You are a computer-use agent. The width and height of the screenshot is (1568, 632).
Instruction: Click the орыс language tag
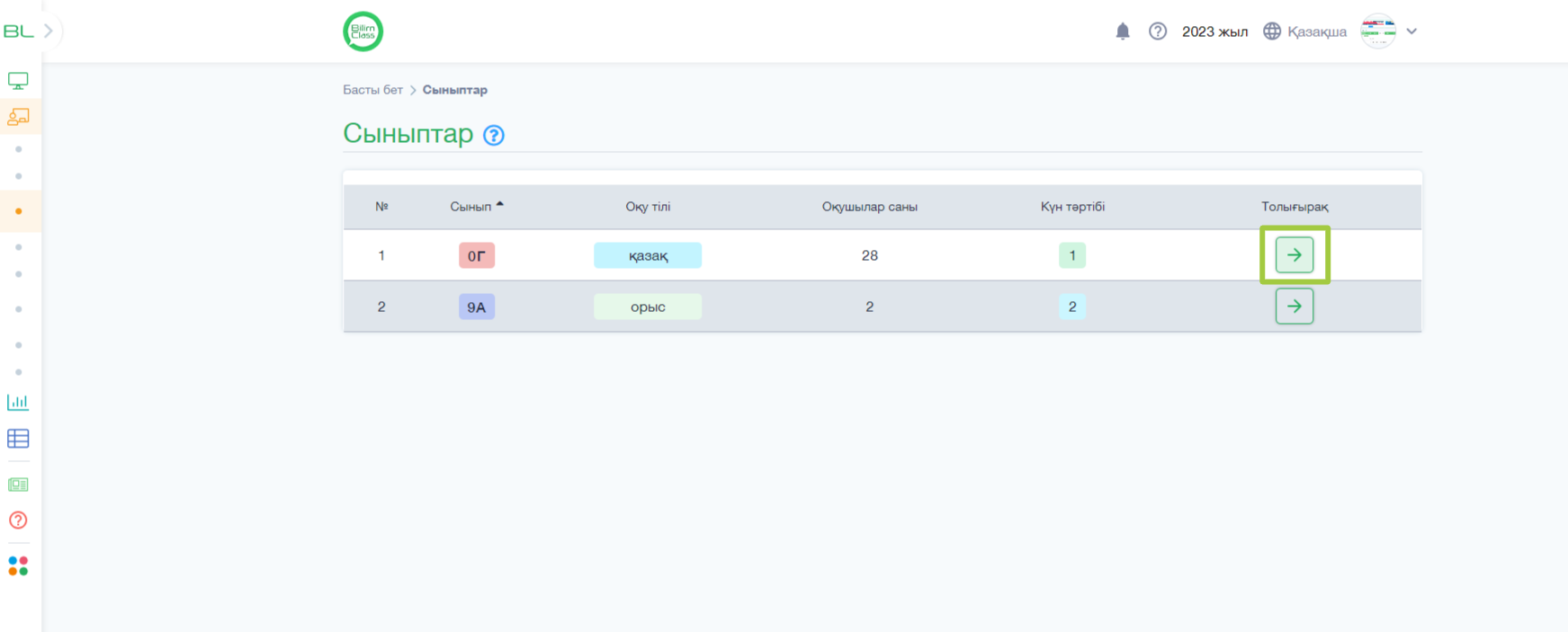click(x=648, y=307)
